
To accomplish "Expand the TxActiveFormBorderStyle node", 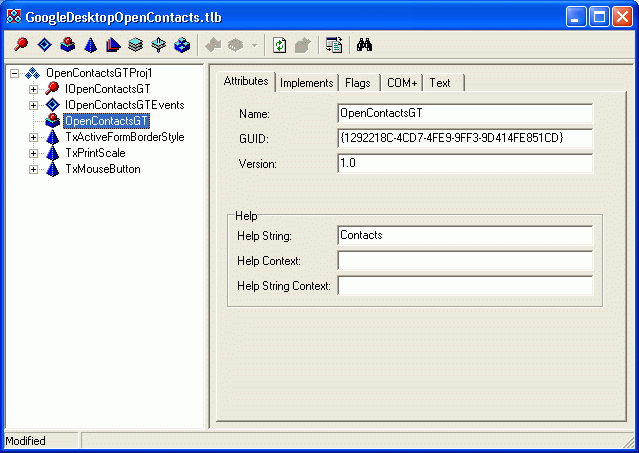I will (x=33, y=137).
